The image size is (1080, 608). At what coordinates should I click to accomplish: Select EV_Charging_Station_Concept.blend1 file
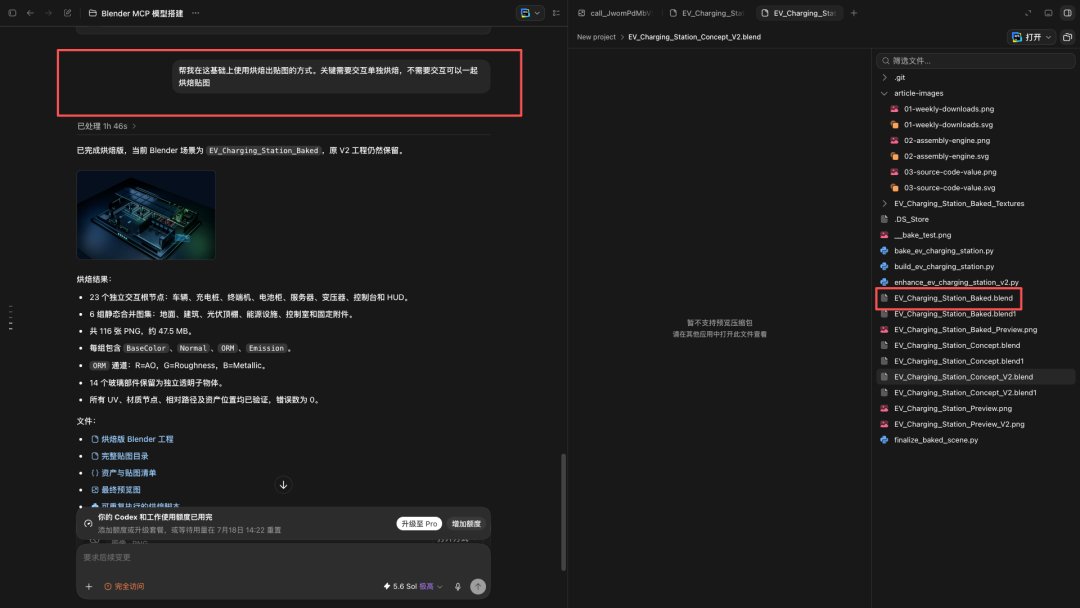tap(959, 361)
